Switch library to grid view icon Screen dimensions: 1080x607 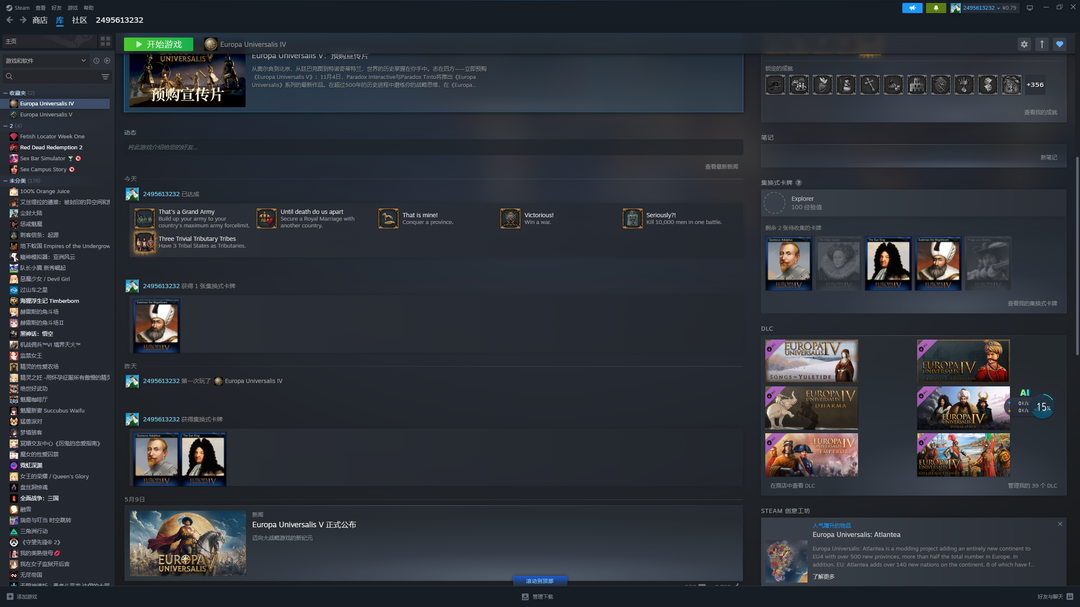[x=105, y=41]
